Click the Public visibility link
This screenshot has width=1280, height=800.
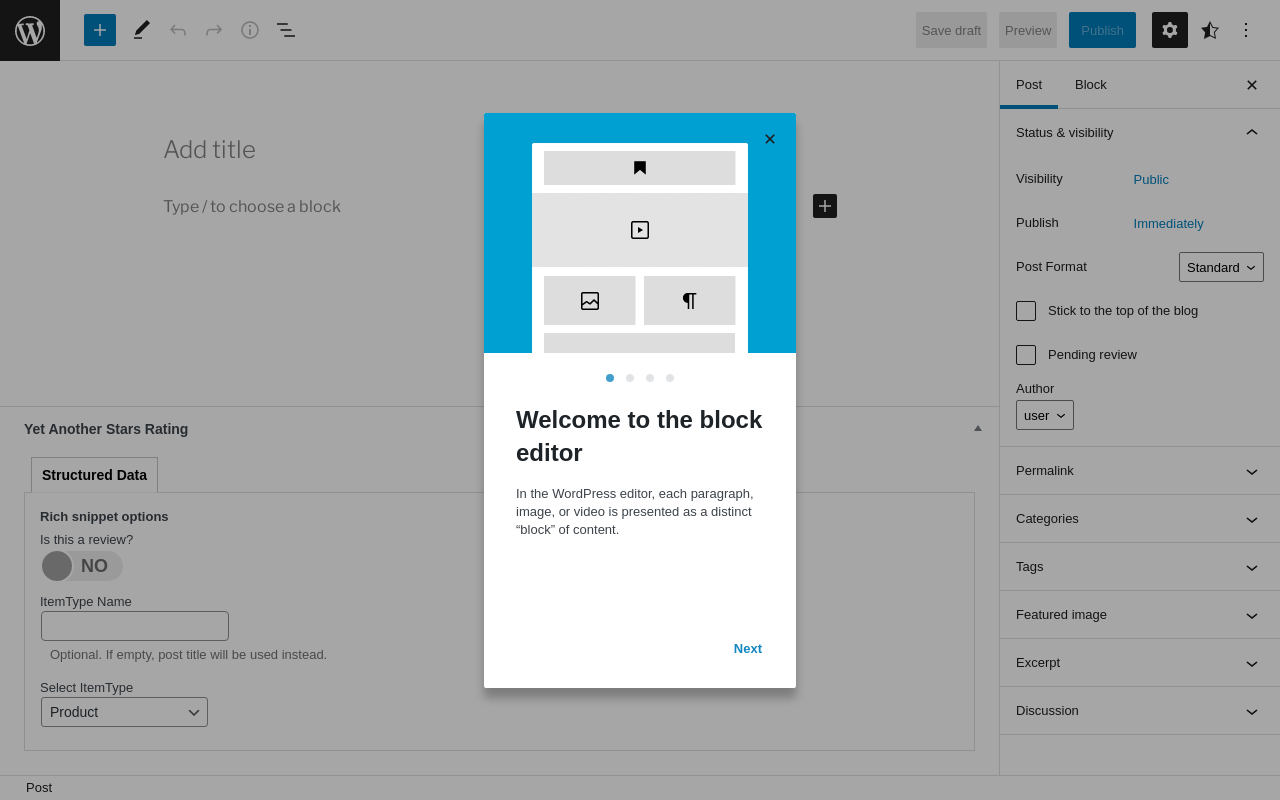pyautogui.click(x=1151, y=179)
